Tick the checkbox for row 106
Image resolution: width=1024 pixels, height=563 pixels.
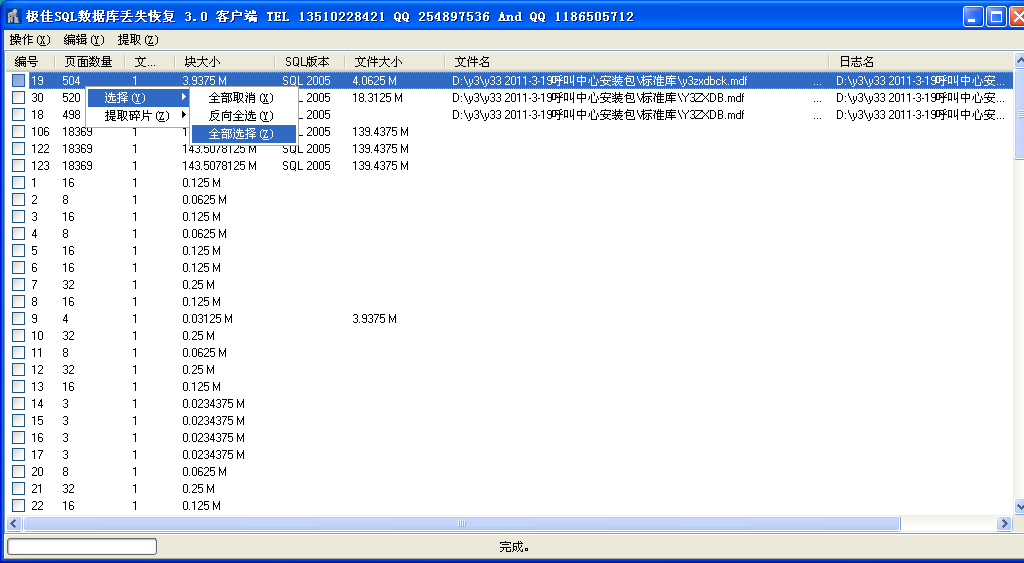(18, 131)
